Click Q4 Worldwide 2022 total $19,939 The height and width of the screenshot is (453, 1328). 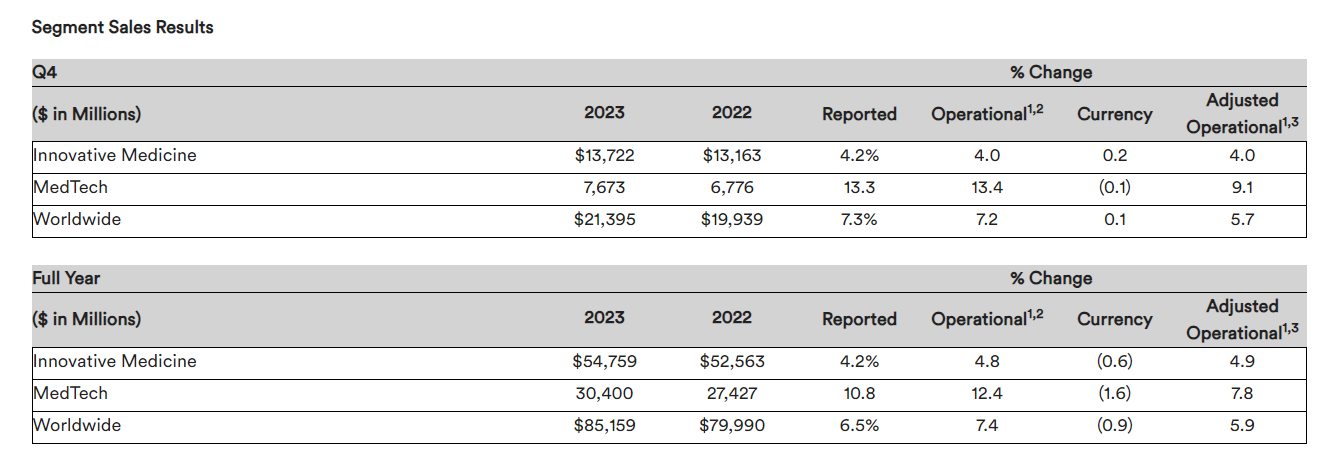coord(731,219)
